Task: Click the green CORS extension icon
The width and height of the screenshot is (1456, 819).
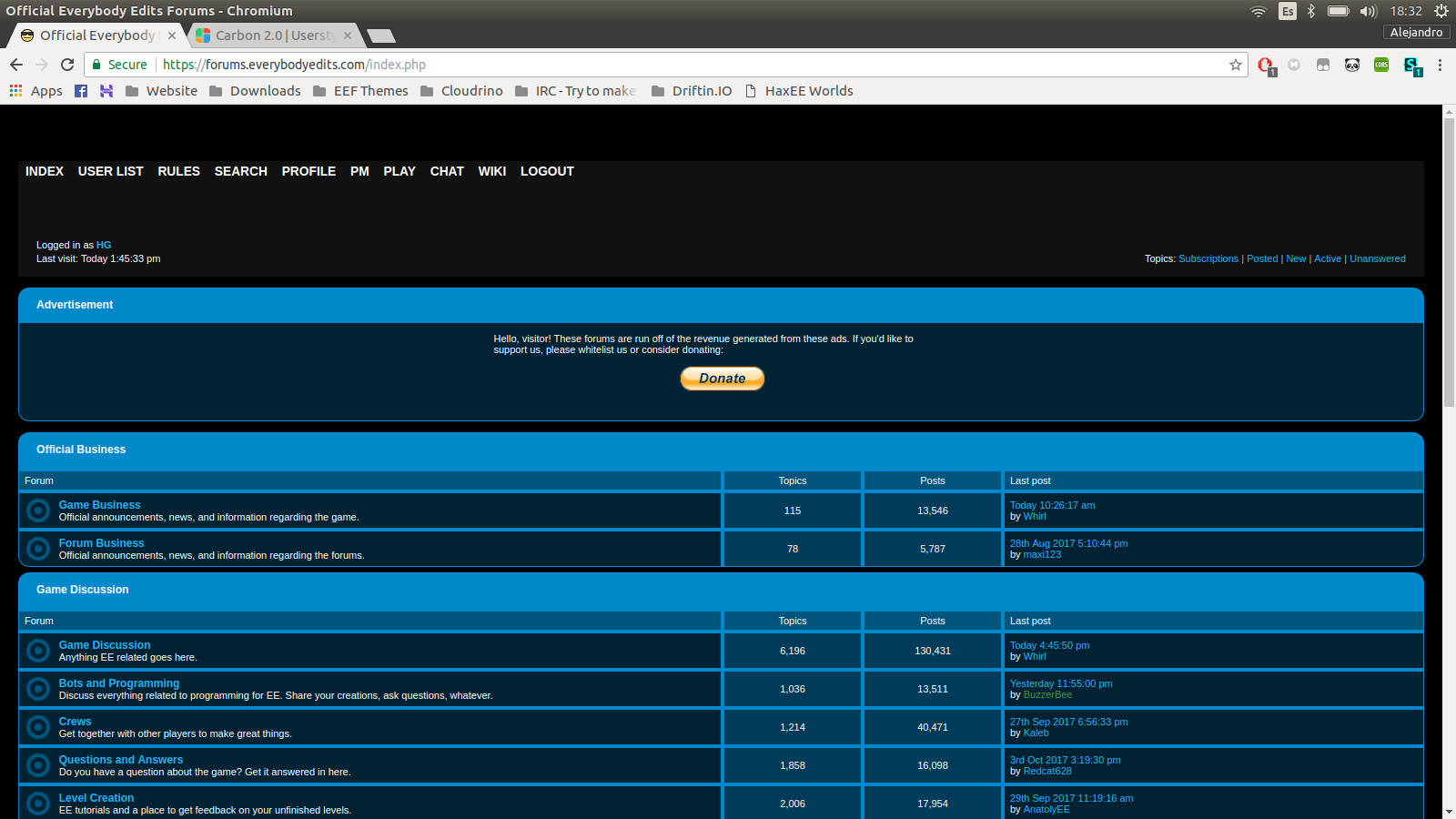Action: pyautogui.click(x=1381, y=65)
